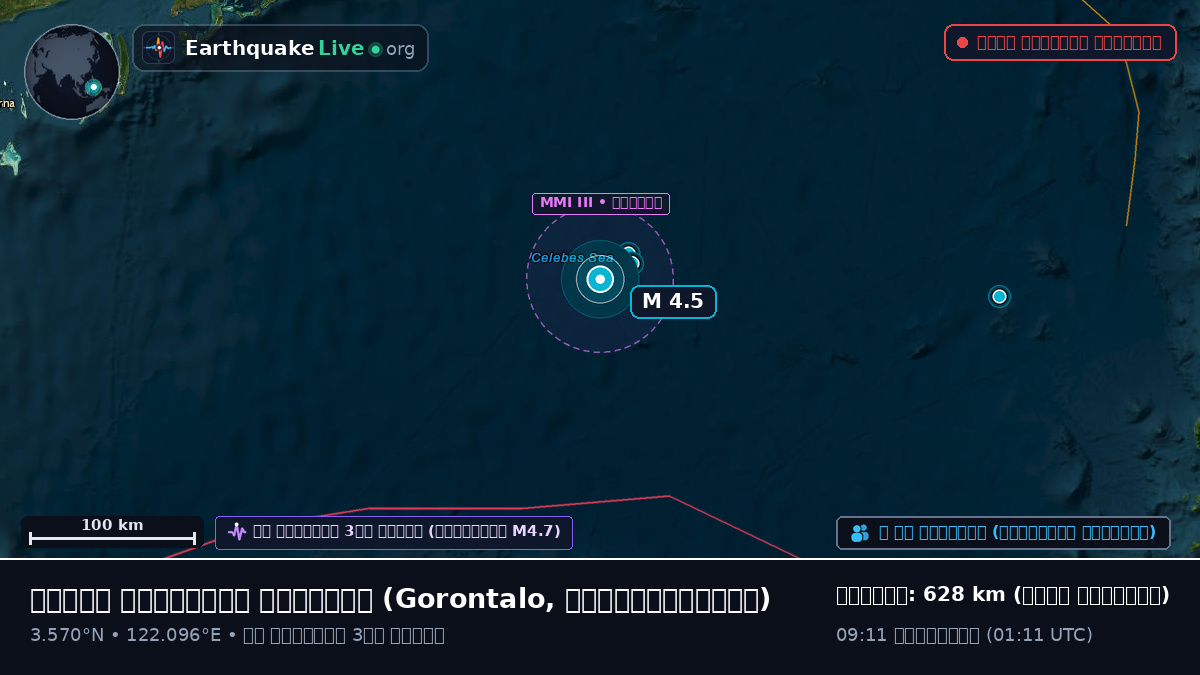Click the MMI III intensity label
The height and width of the screenshot is (675, 1200).
[x=600, y=203]
